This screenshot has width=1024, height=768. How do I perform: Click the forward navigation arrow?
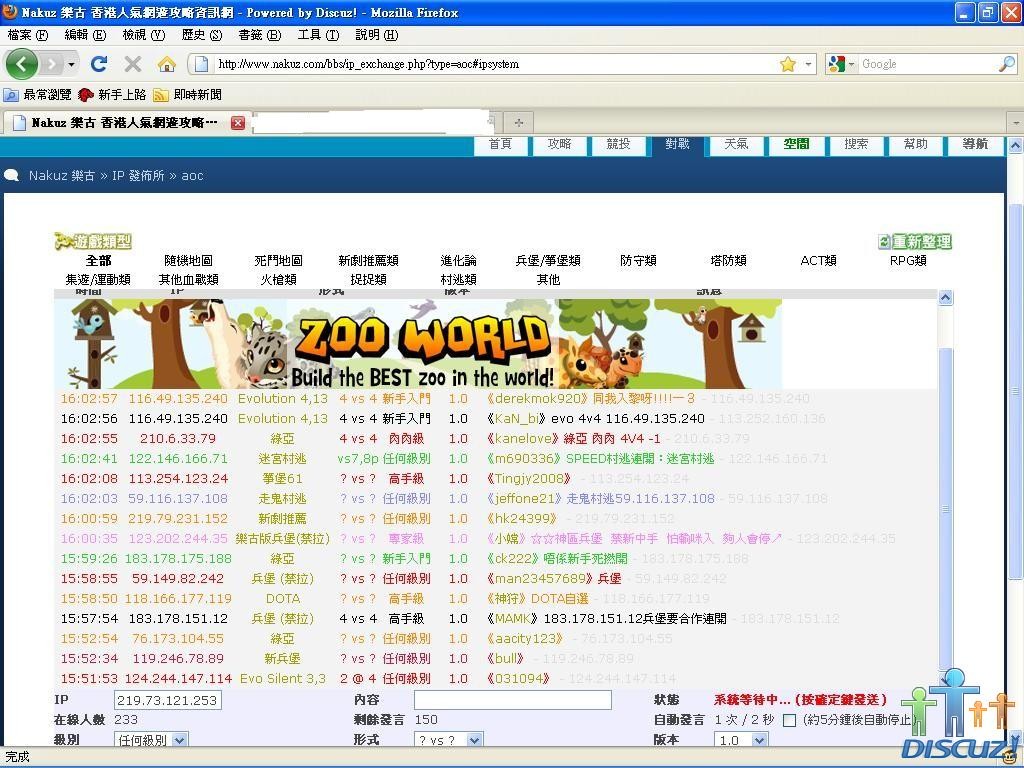[x=51, y=64]
